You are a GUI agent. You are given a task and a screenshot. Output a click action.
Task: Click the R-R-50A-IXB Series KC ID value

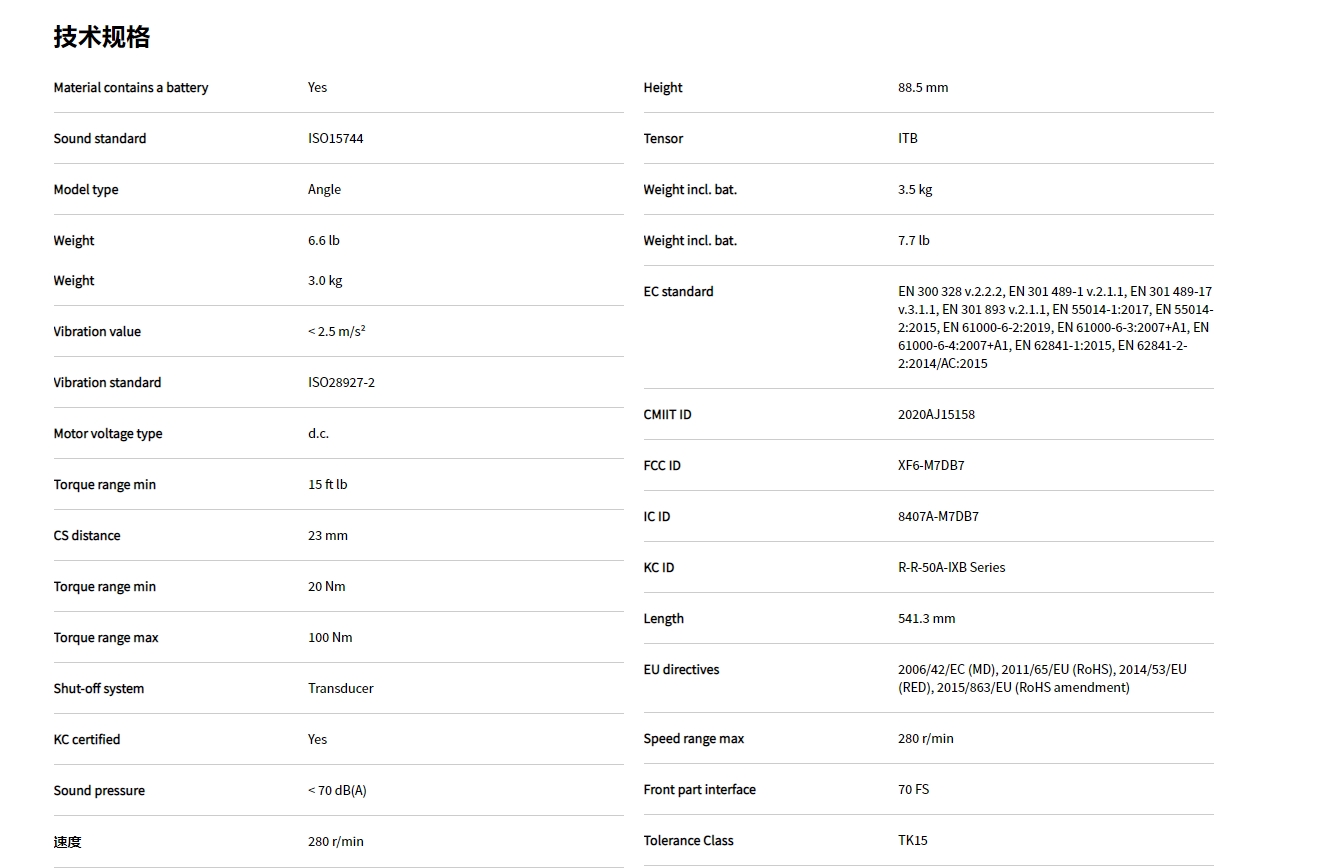tap(951, 568)
